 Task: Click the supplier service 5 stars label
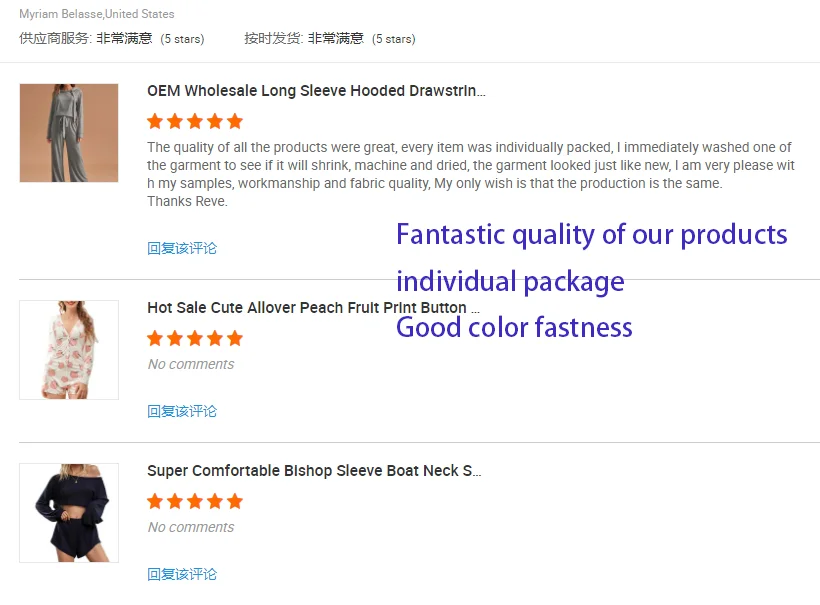tap(182, 39)
